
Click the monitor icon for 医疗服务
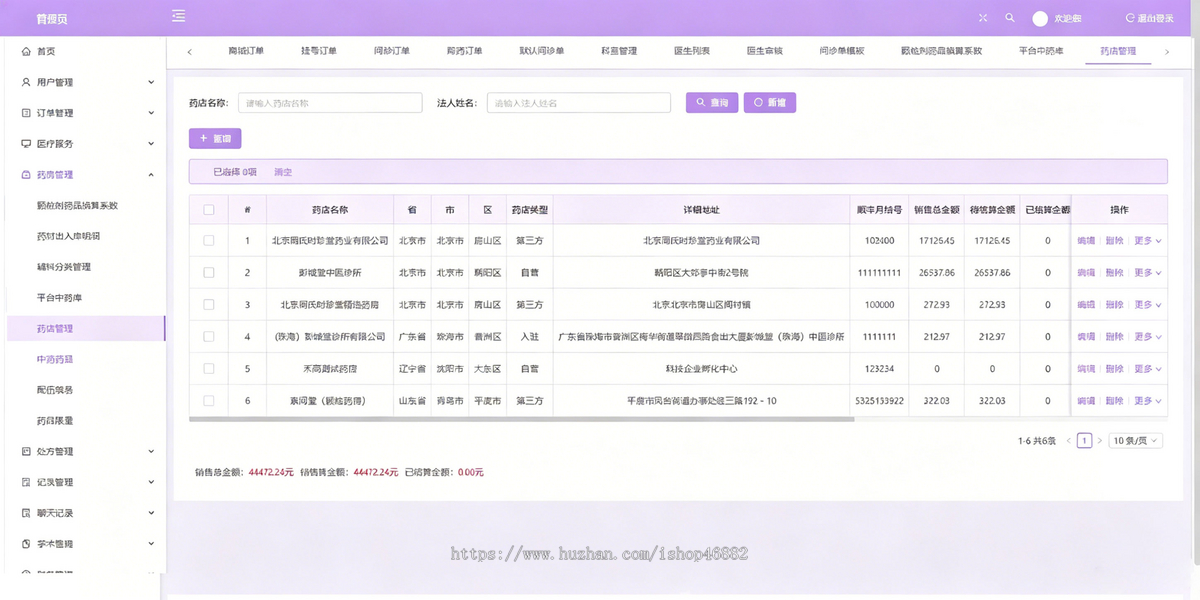[x=26, y=144]
